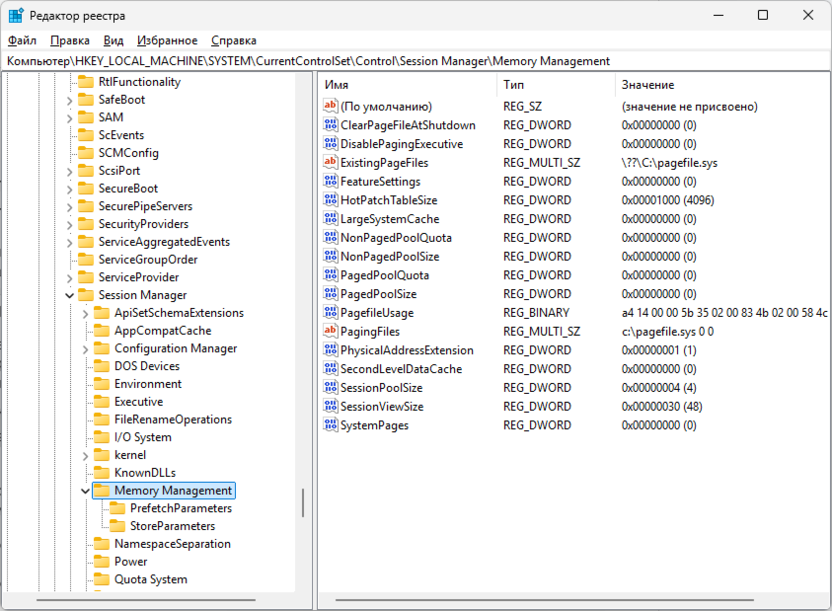This screenshot has width=832, height=611.
Task: Click the value c:\pagefile.sys 0 0
Action: click(667, 331)
